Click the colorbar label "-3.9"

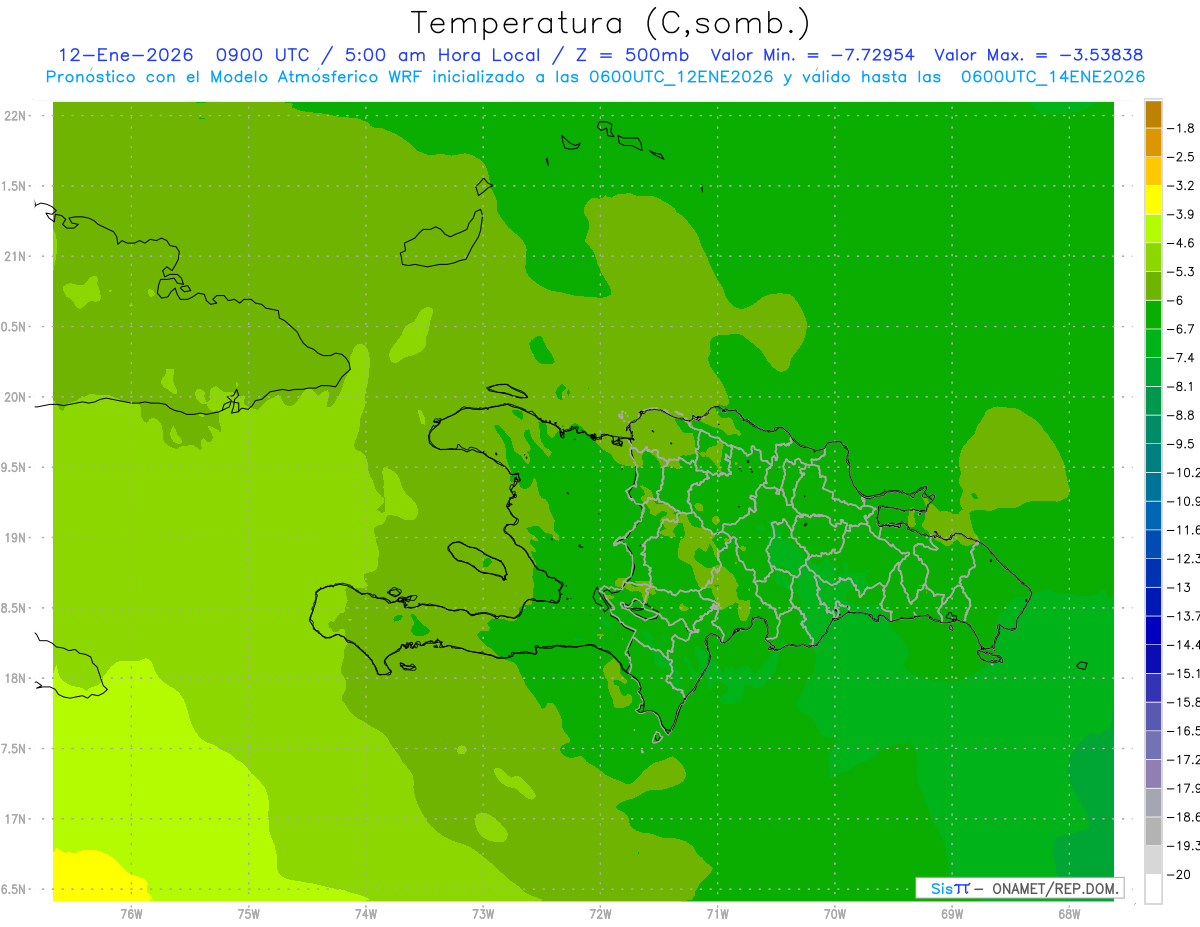[1182, 214]
